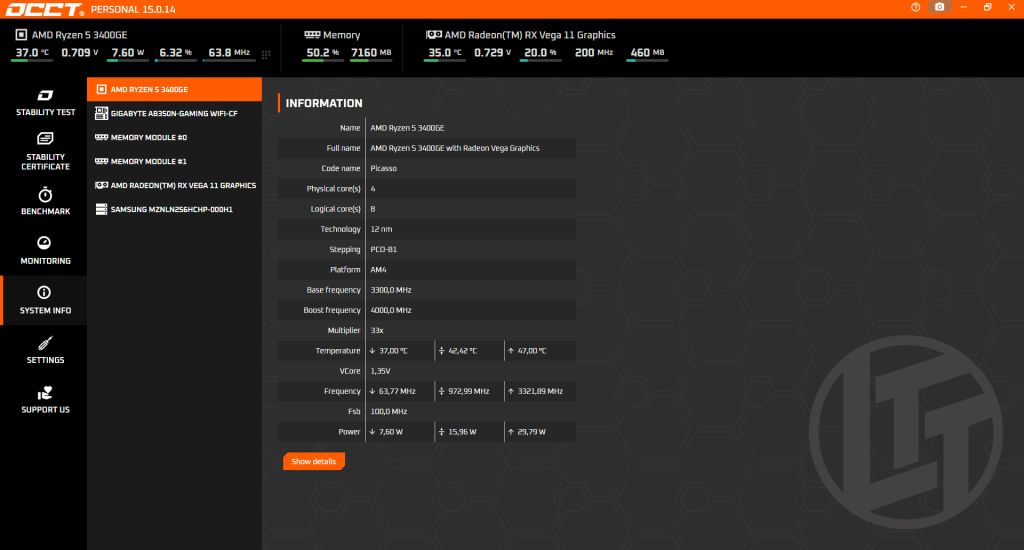Click the GPU temperature 35.0 °C readout
Viewport: 1024px width, 550px height.
pos(445,53)
